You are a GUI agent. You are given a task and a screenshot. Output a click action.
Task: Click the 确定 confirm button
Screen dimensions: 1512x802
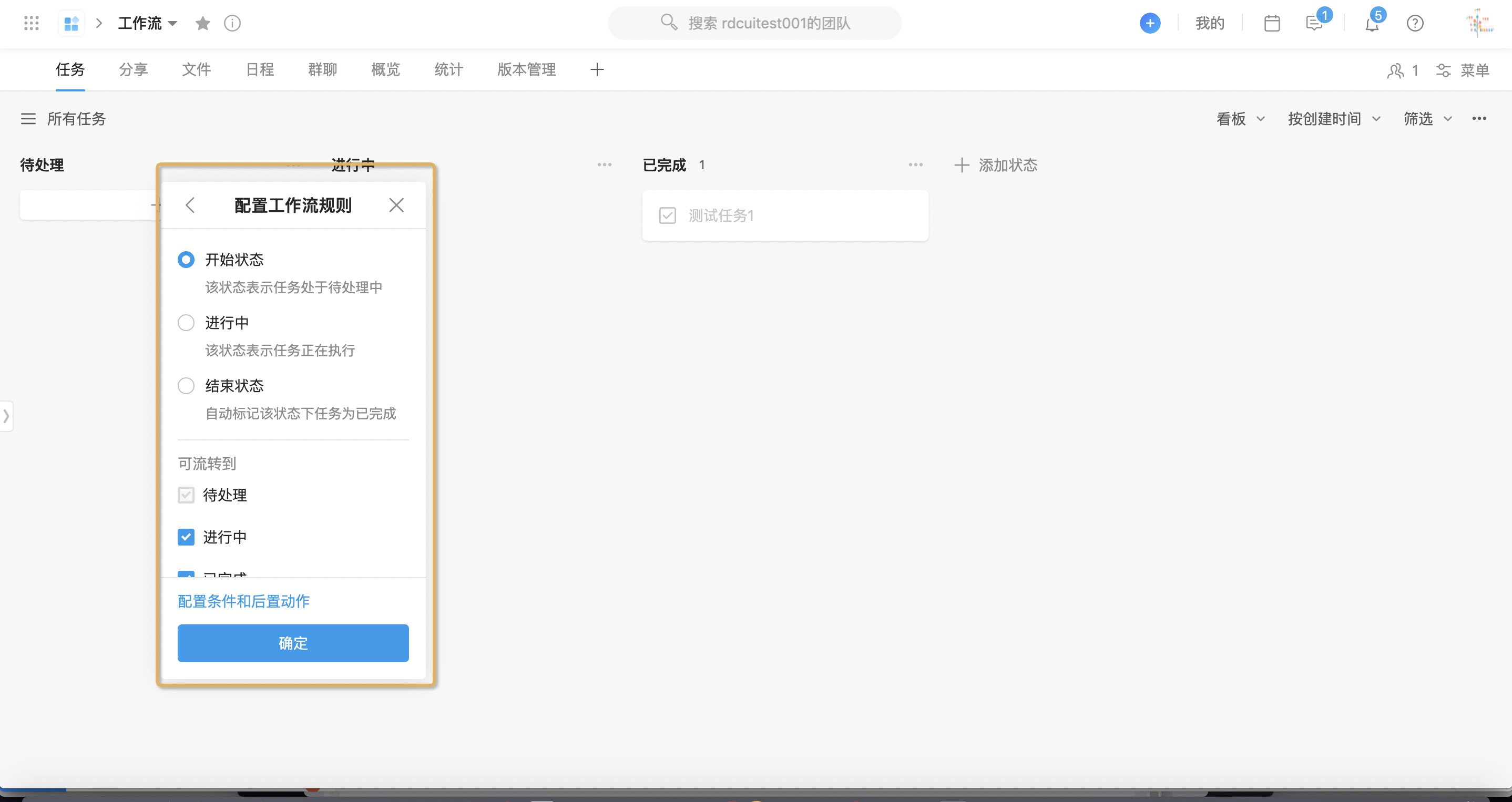(293, 642)
